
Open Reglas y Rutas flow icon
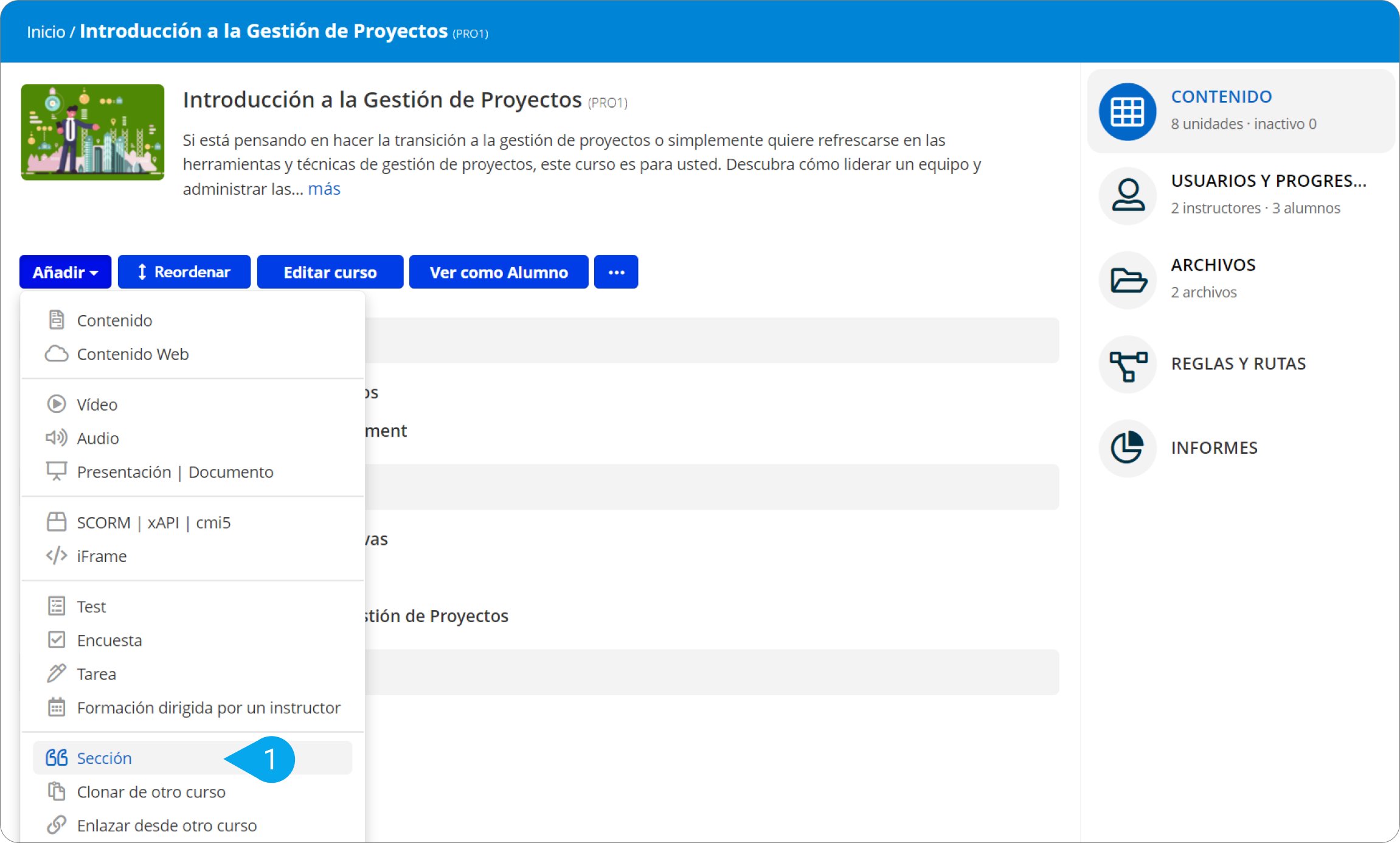pyautogui.click(x=1127, y=364)
